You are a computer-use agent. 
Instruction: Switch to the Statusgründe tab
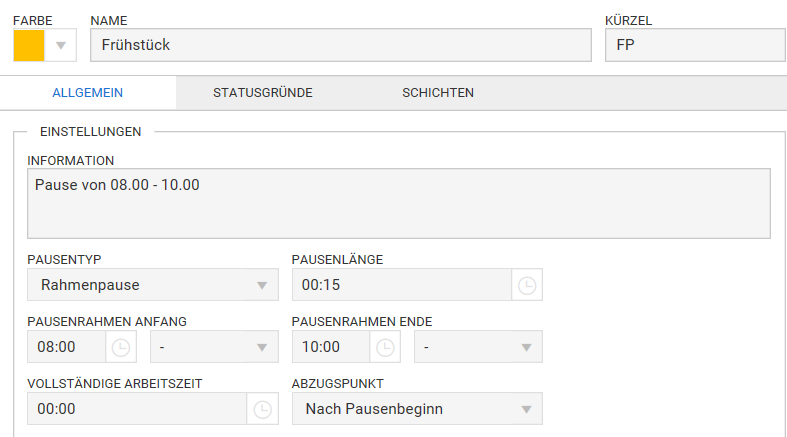pos(263,93)
